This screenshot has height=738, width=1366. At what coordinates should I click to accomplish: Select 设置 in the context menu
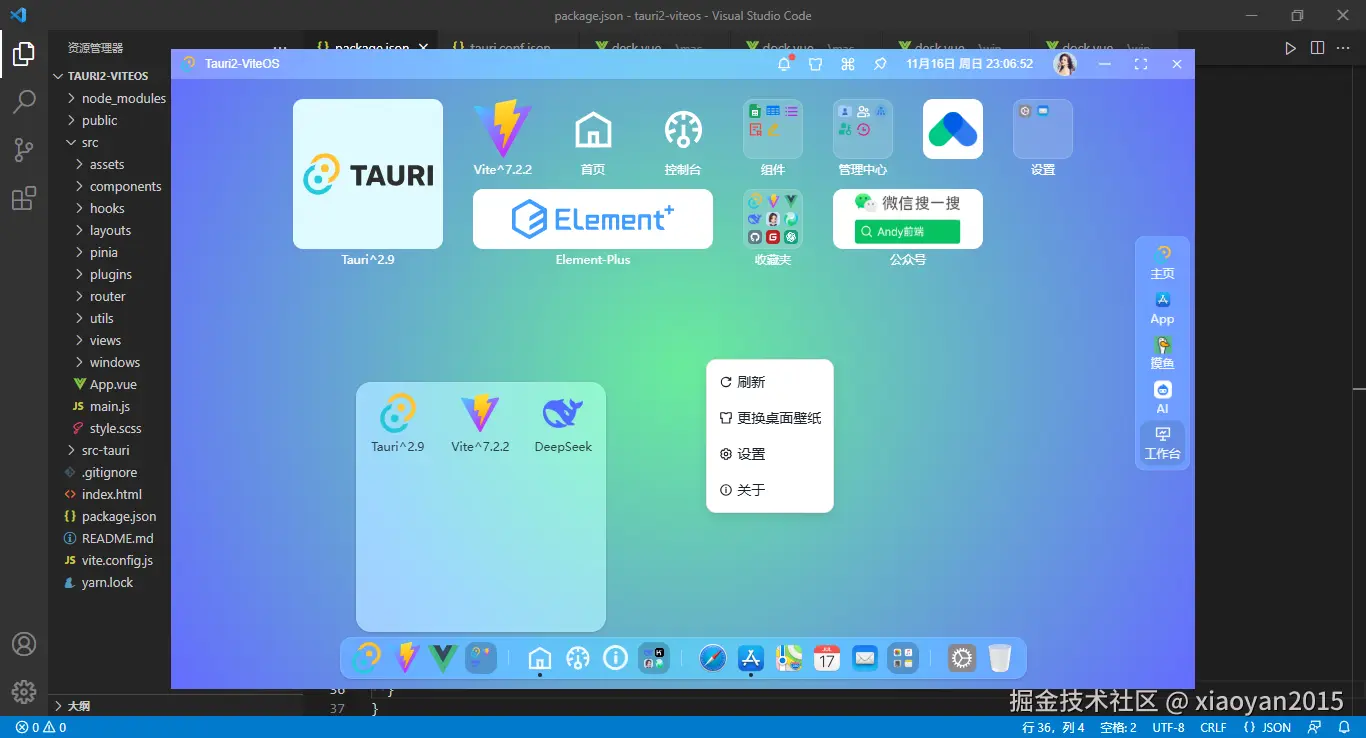click(x=770, y=454)
